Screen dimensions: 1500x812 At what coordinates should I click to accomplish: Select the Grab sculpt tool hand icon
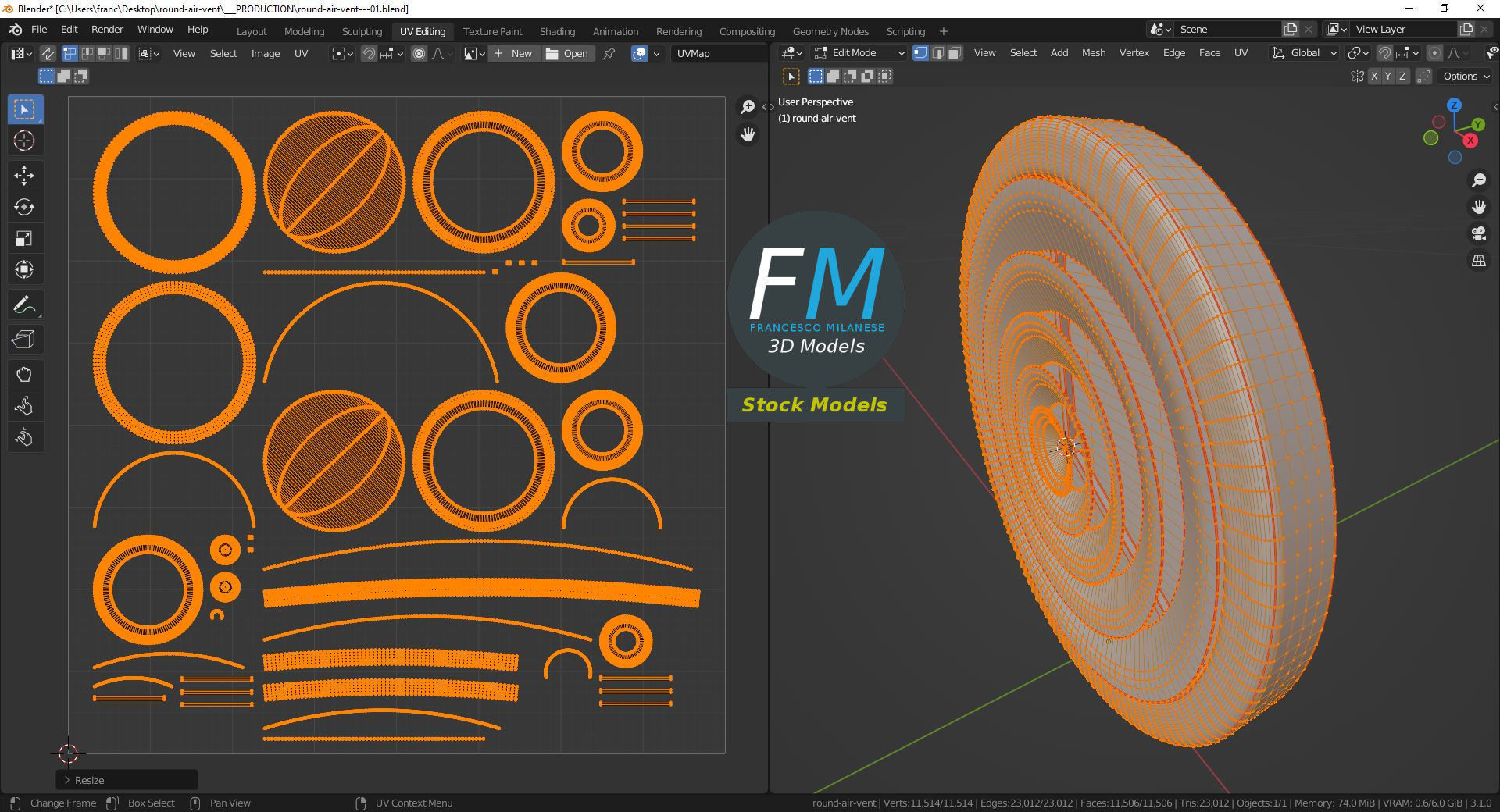(x=24, y=375)
